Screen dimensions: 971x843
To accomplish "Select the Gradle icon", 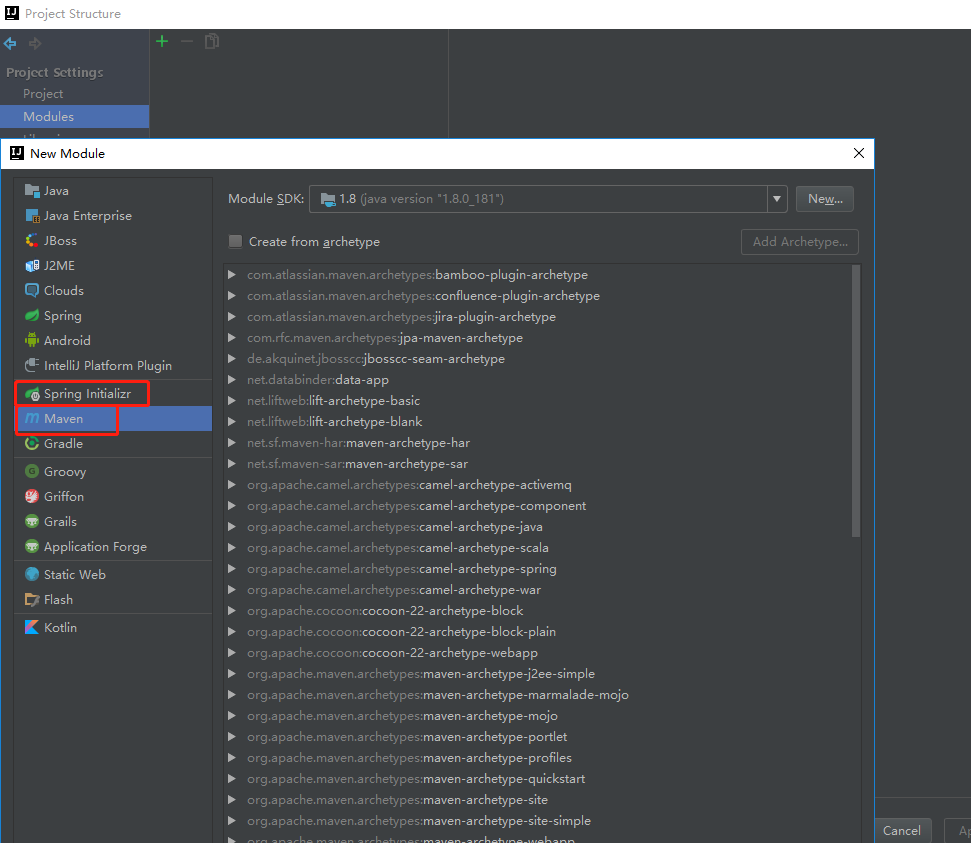I will click(x=32, y=443).
